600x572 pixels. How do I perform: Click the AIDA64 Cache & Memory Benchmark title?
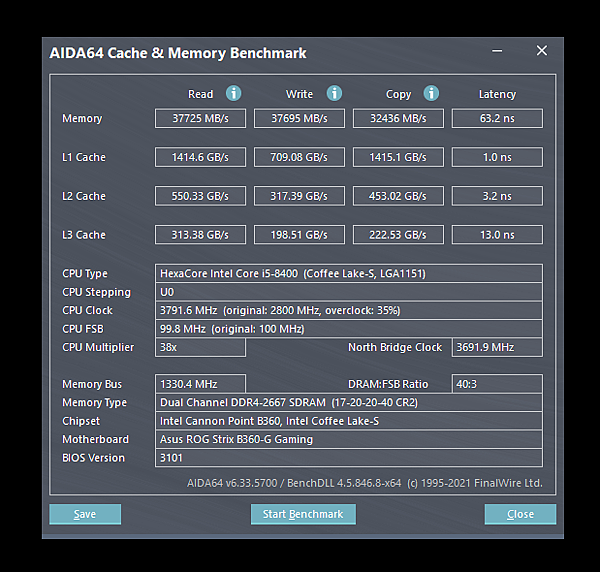[178, 53]
